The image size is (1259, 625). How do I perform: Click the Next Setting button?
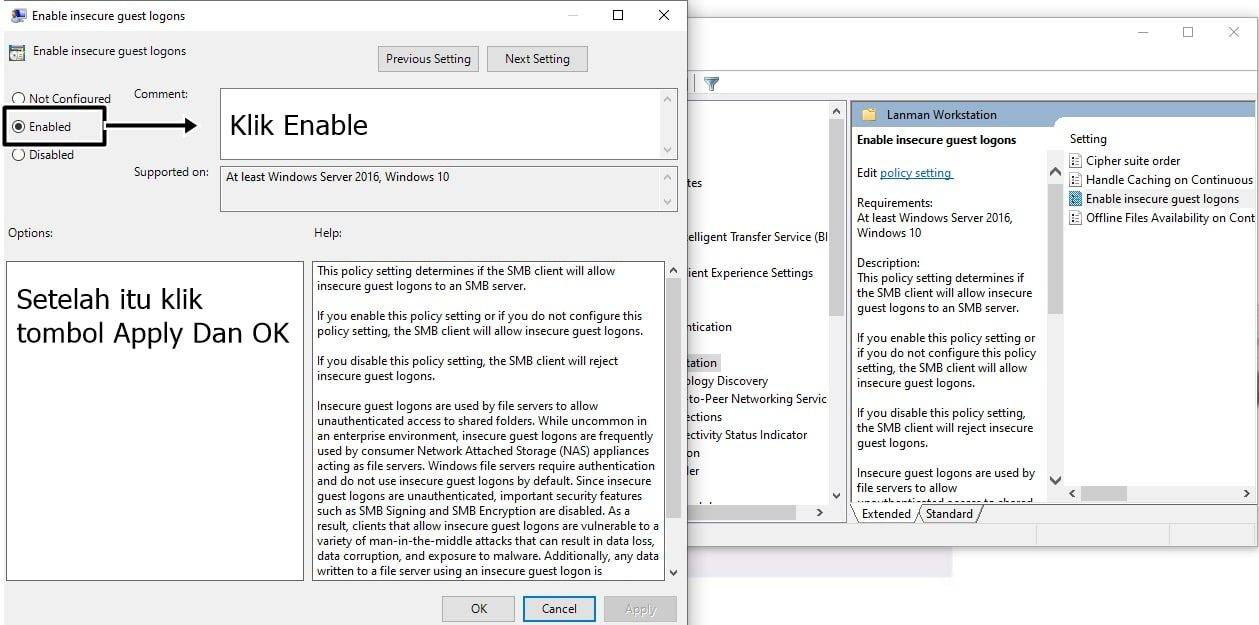[x=537, y=59]
